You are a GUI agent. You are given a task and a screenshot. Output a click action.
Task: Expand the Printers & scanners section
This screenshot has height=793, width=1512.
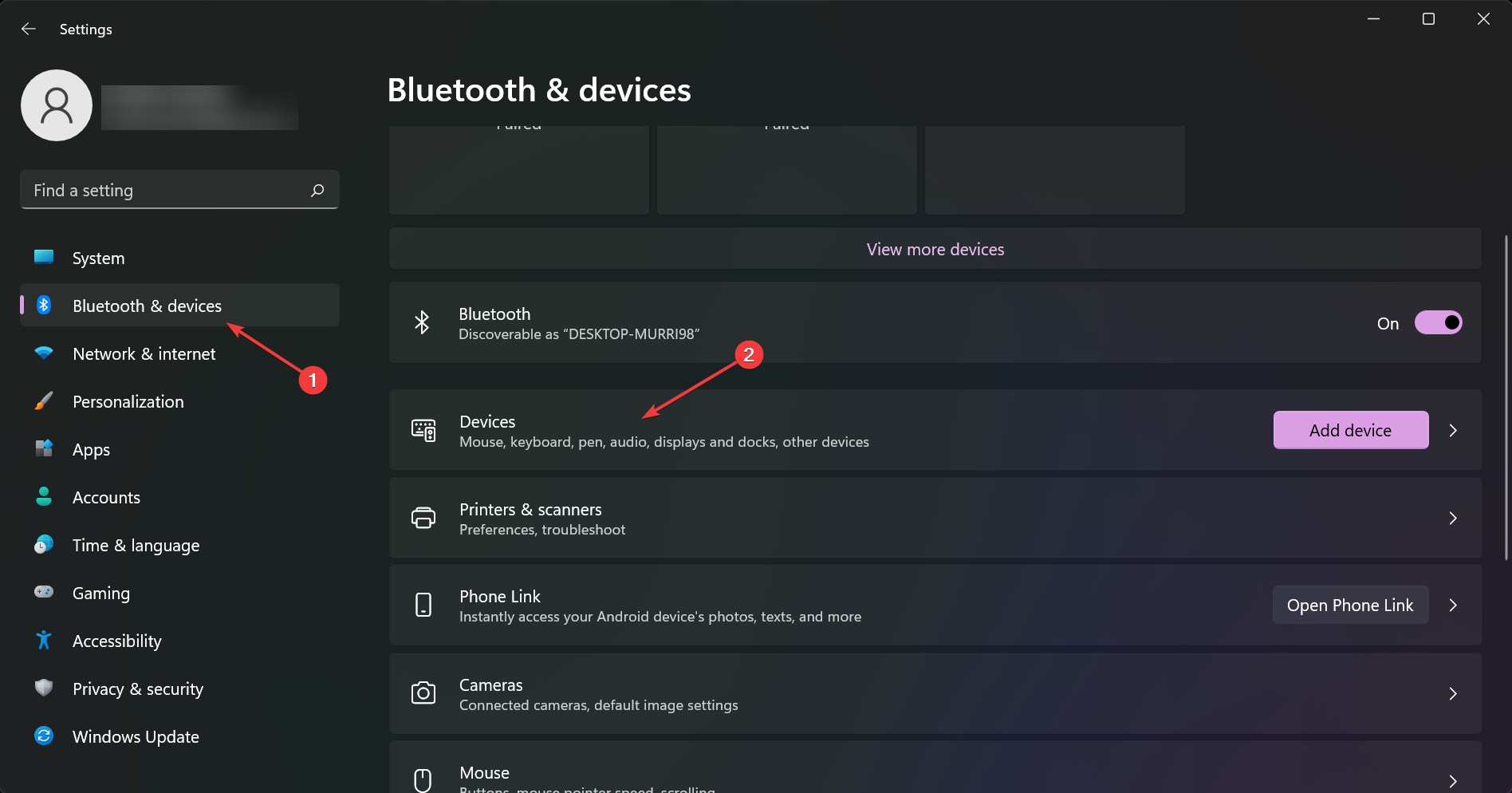click(1453, 518)
